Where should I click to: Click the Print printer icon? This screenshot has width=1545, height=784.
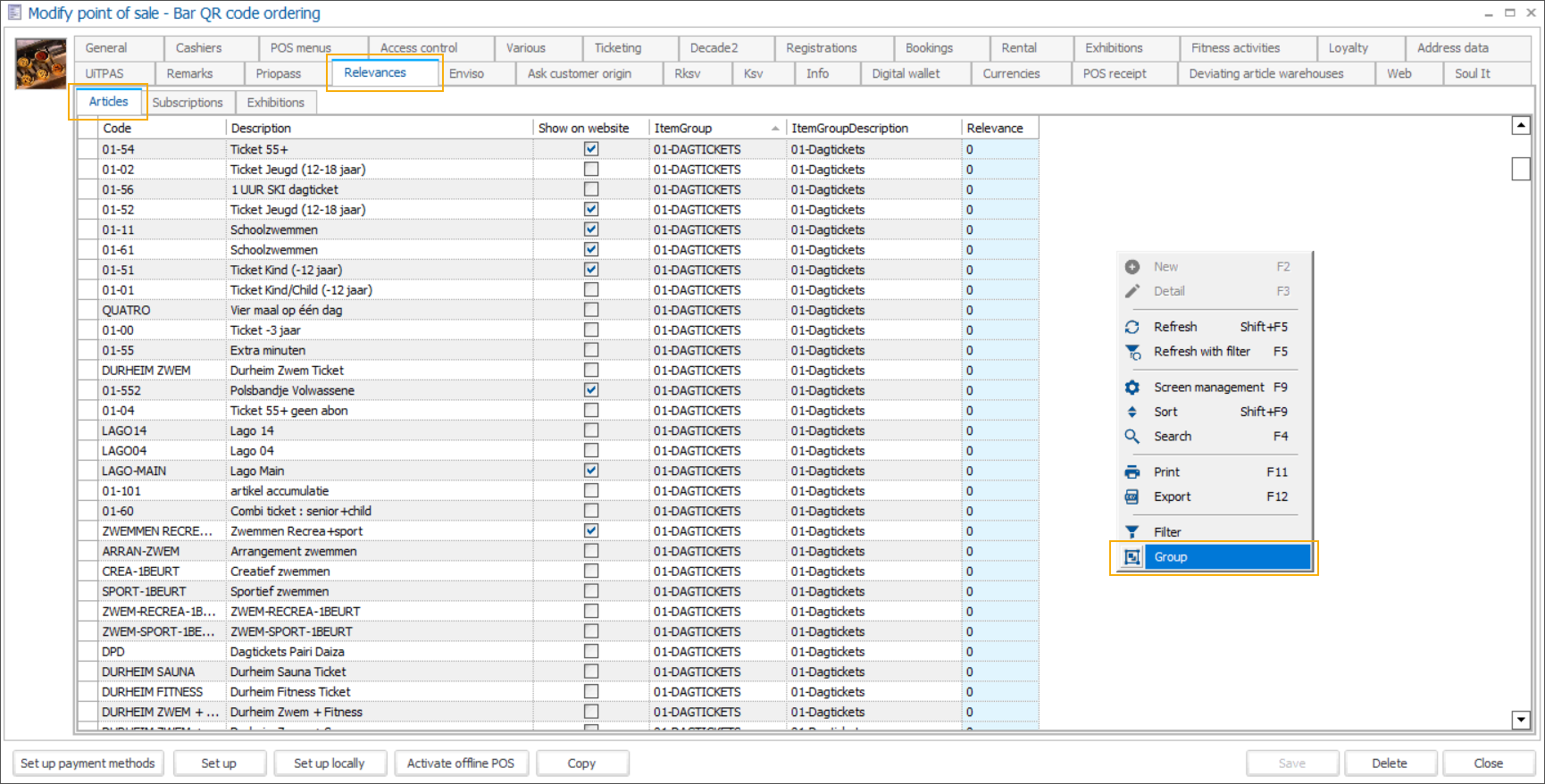(1132, 472)
